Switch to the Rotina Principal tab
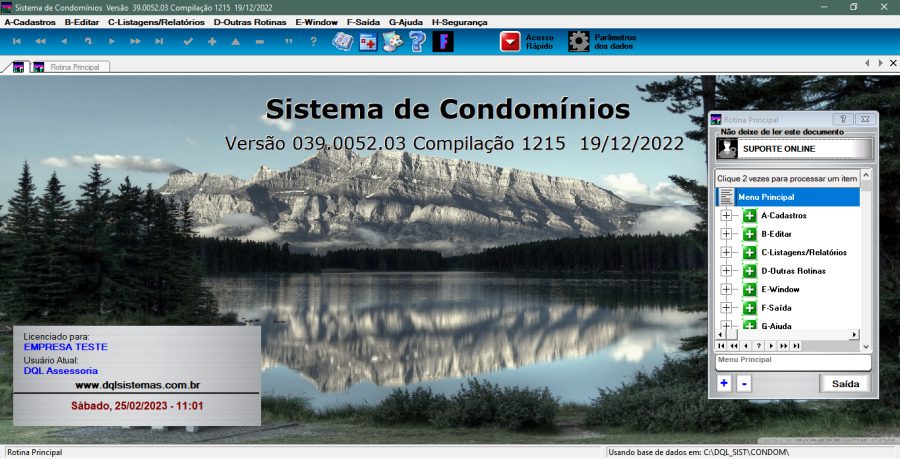900x459 pixels. [x=72, y=67]
